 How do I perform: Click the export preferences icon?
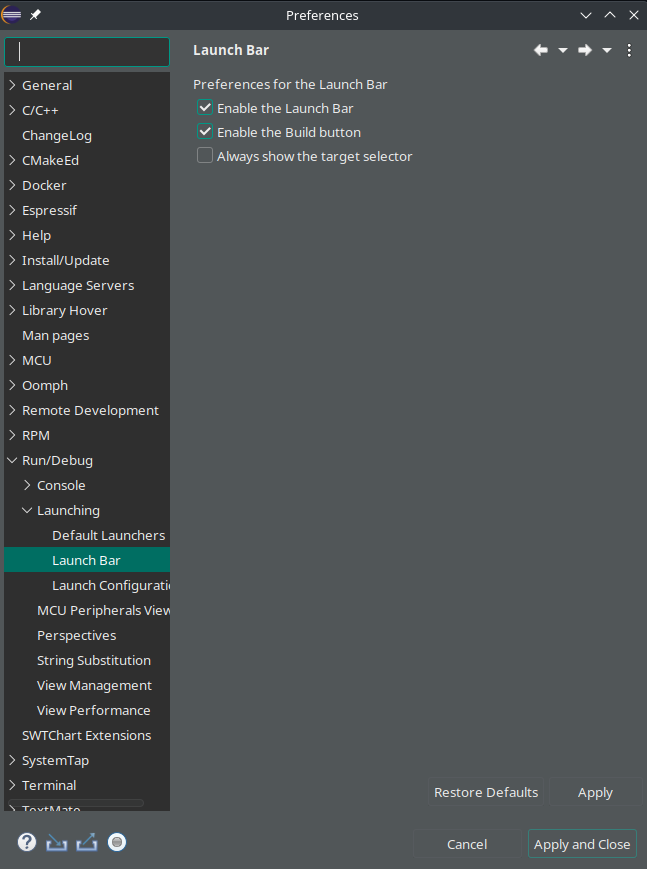pos(87,842)
